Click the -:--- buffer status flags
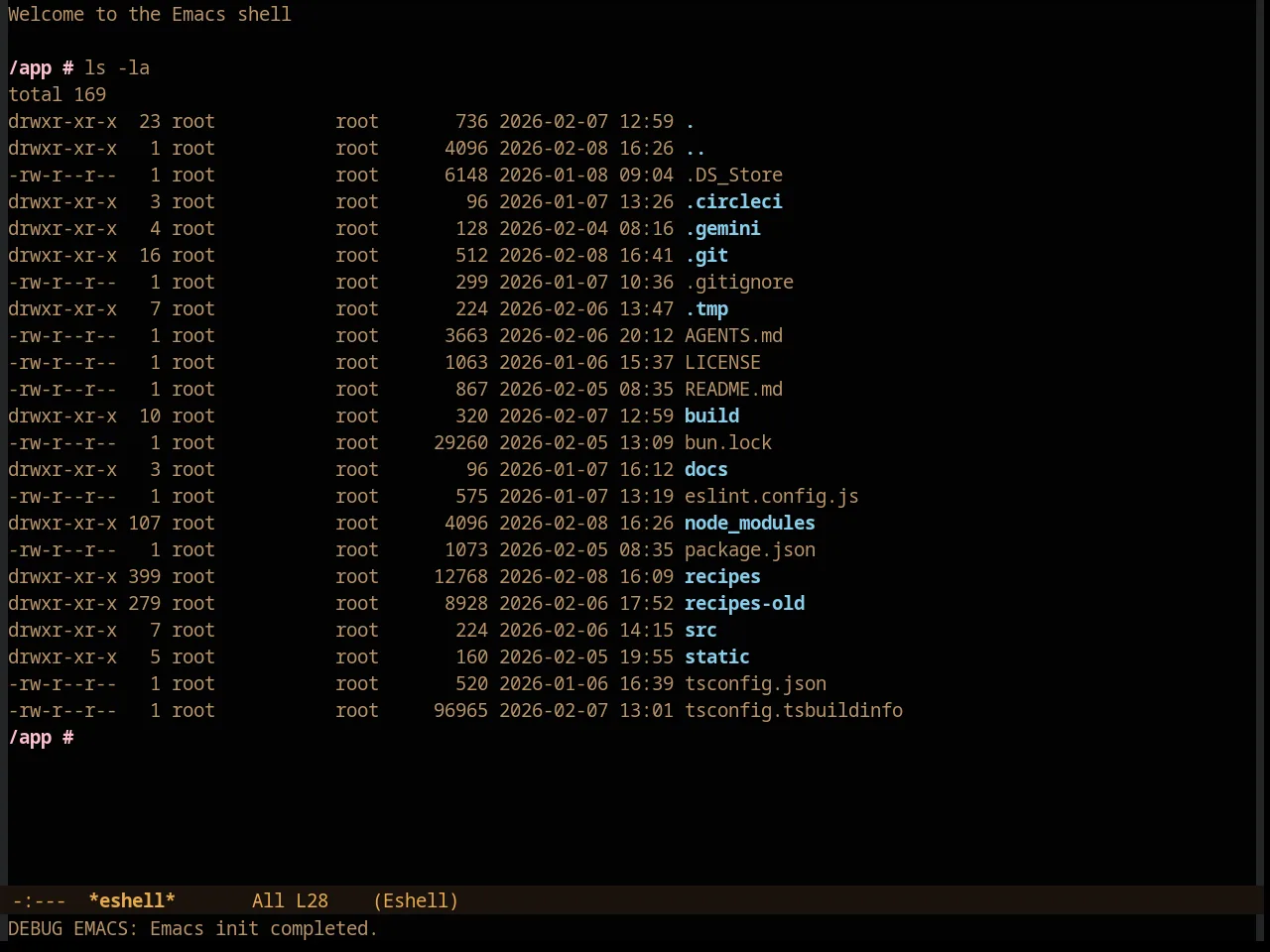This screenshot has height=952, width=1270. [39, 900]
